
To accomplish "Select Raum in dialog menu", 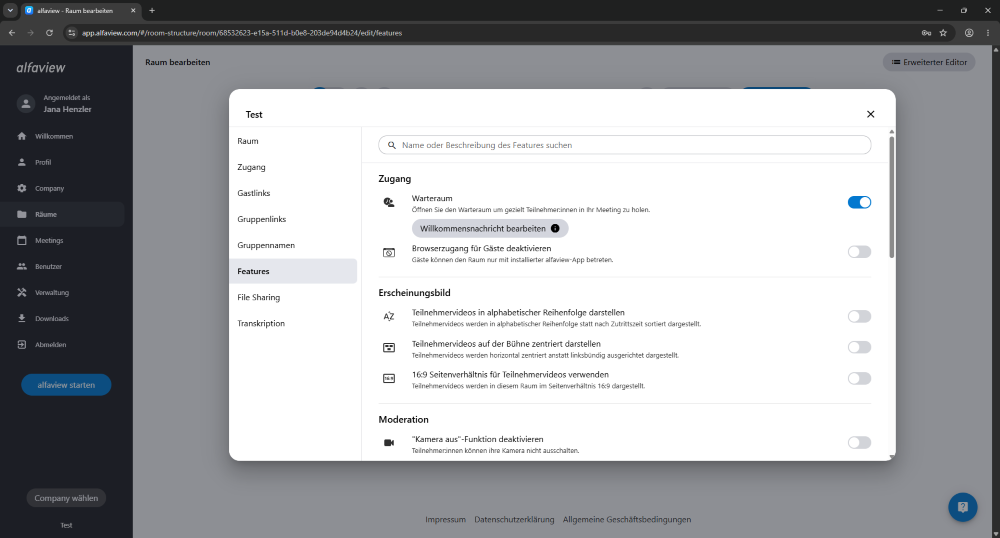I will [x=293, y=141].
